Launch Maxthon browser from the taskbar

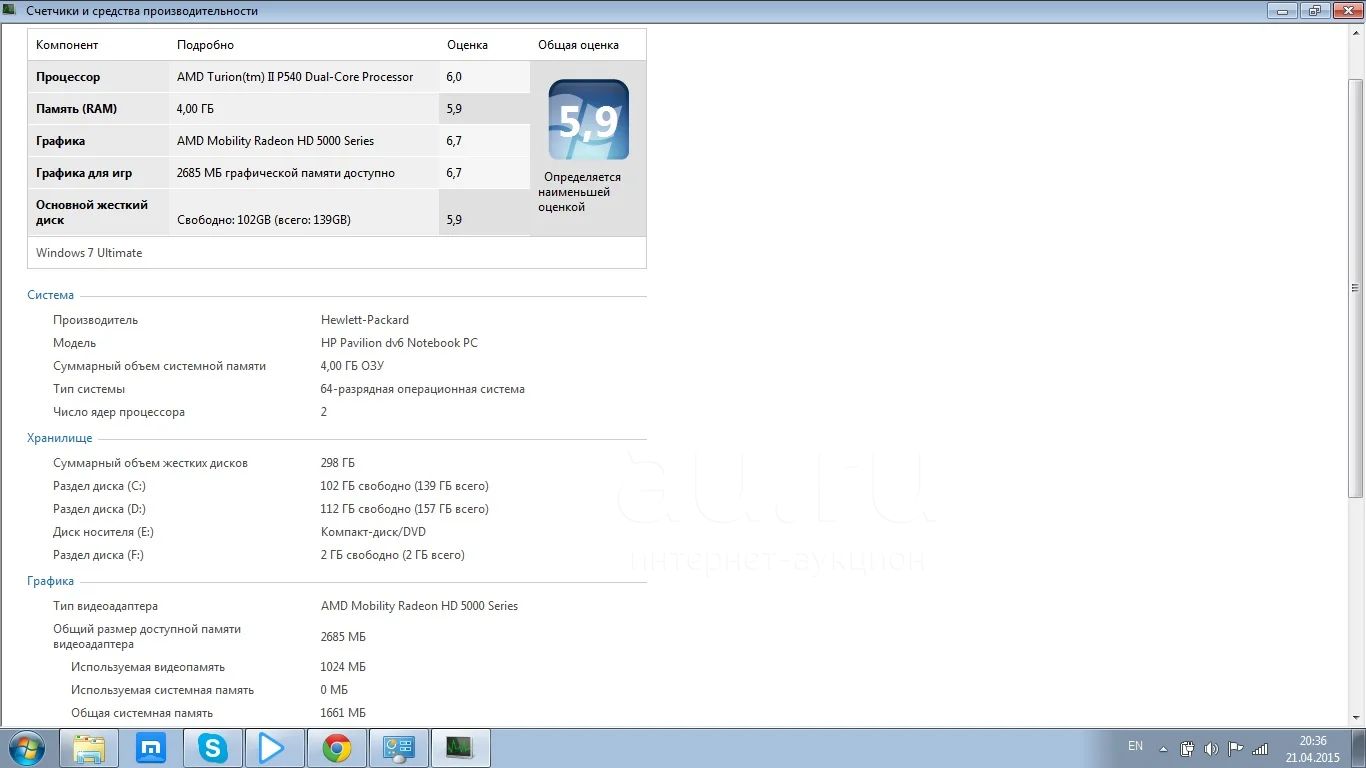tap(151, 748)
